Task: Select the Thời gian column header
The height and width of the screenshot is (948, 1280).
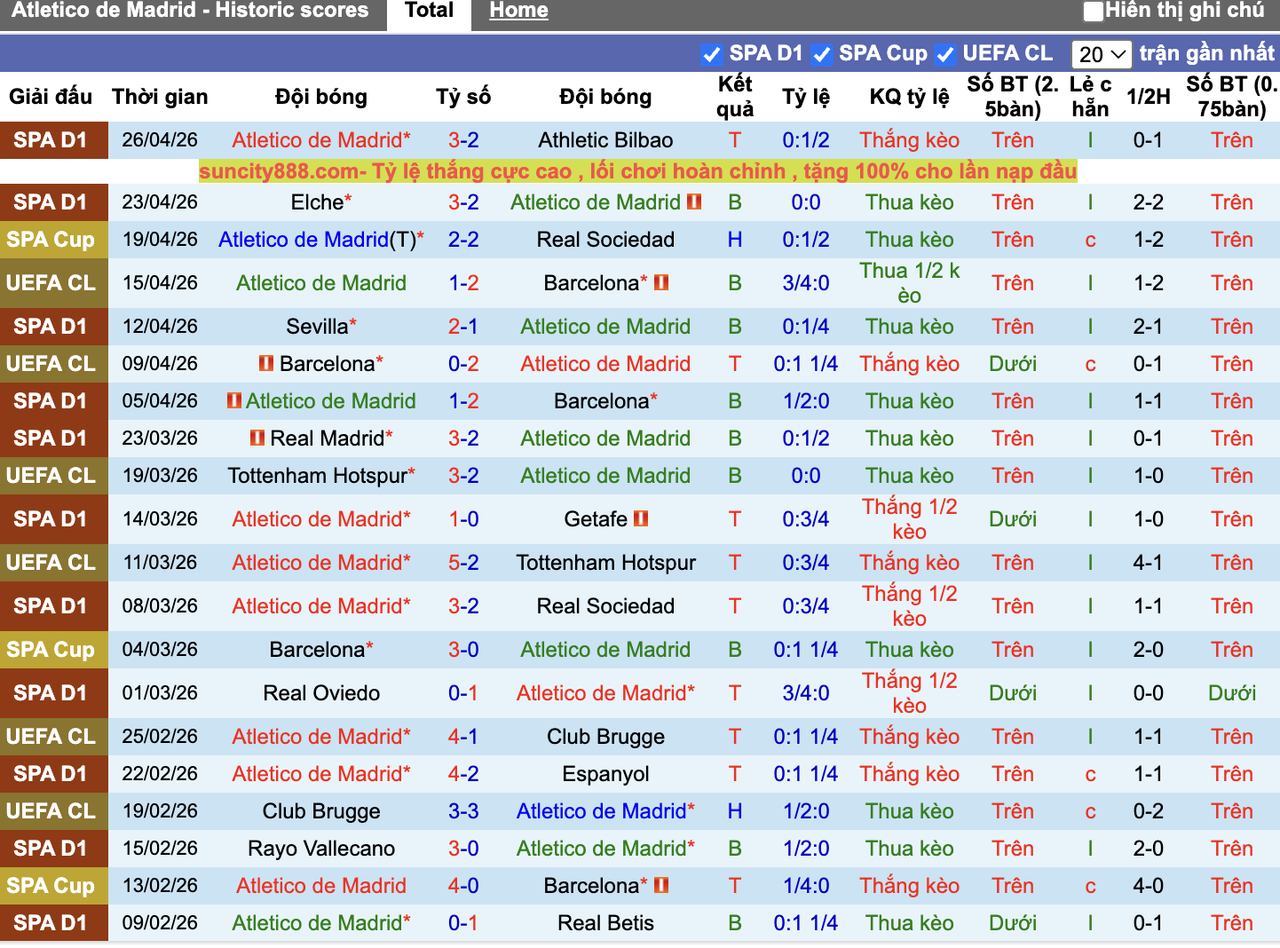Action: 160,97
